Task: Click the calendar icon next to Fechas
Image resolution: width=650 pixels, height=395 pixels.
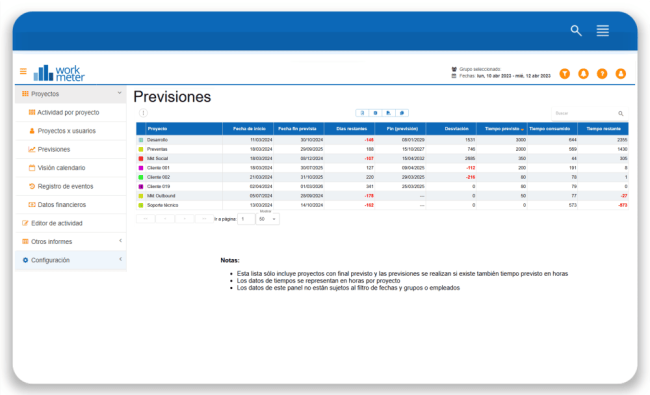Action: [454, 76]
